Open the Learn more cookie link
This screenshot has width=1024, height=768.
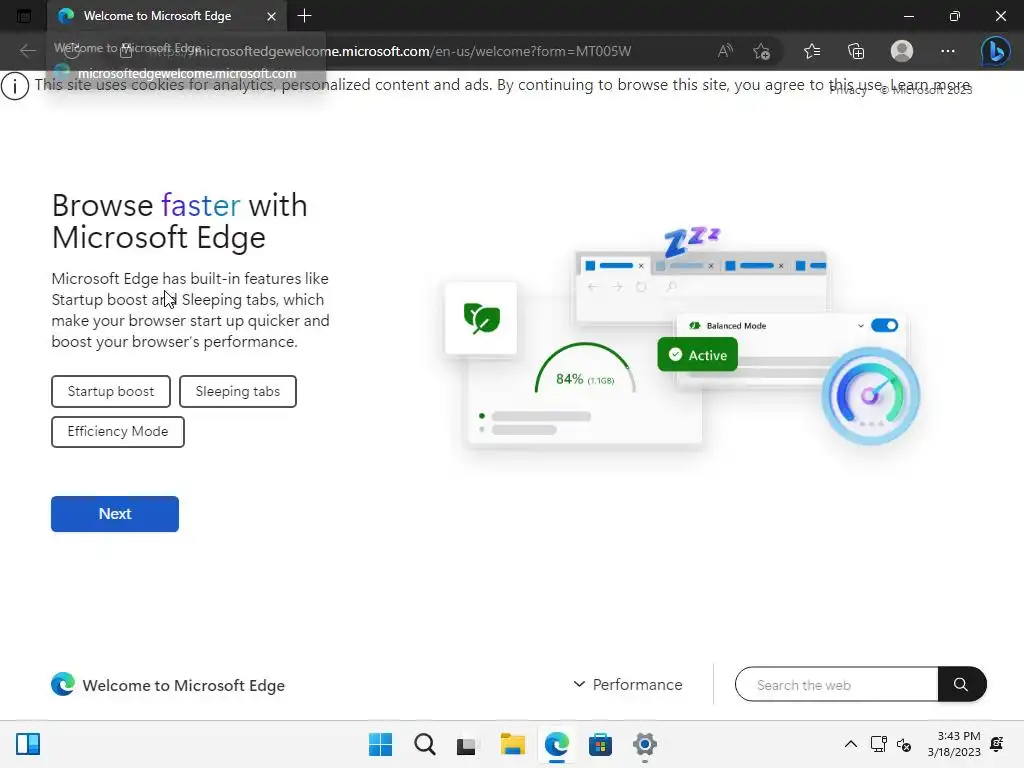click(x=930, y=84)
